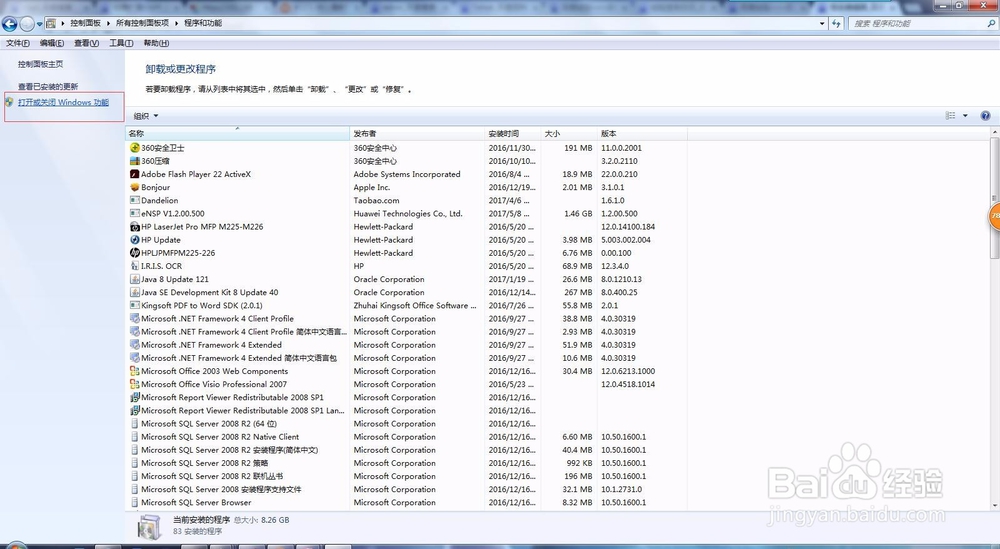Select Microsoft .NET Framework 4 Extended icon

(x=135, y=345)
